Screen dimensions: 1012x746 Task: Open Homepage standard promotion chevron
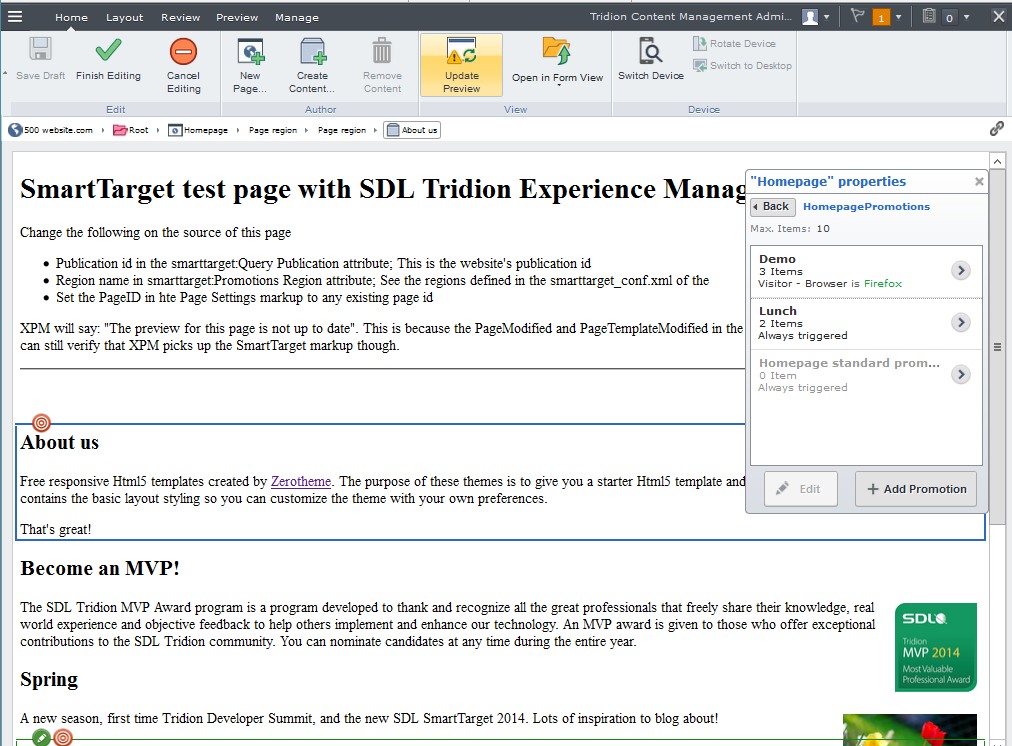click(961, 374)
